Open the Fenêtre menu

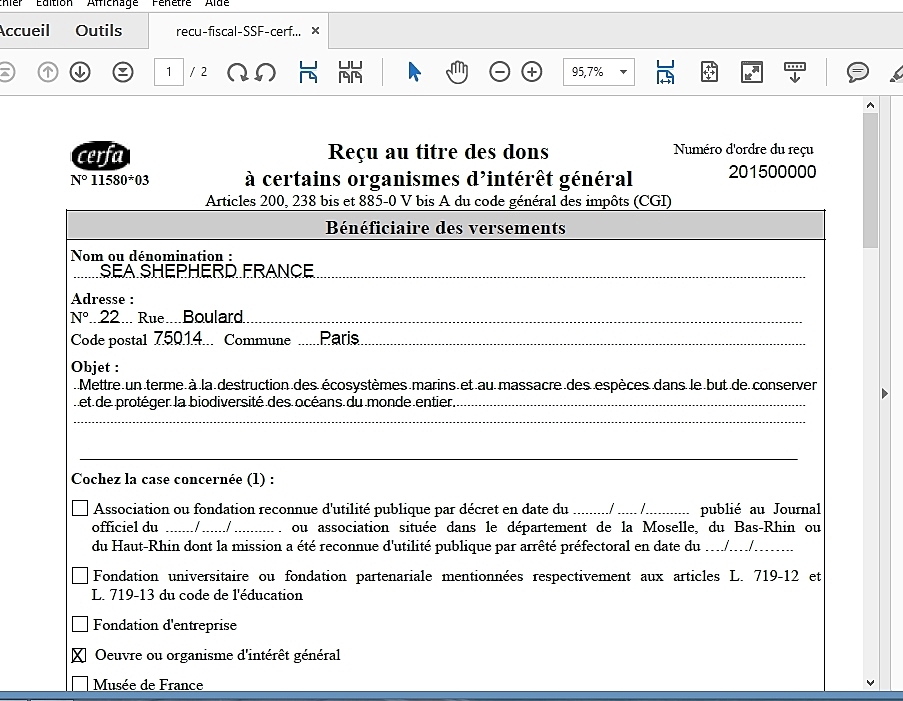click(171, 4)
